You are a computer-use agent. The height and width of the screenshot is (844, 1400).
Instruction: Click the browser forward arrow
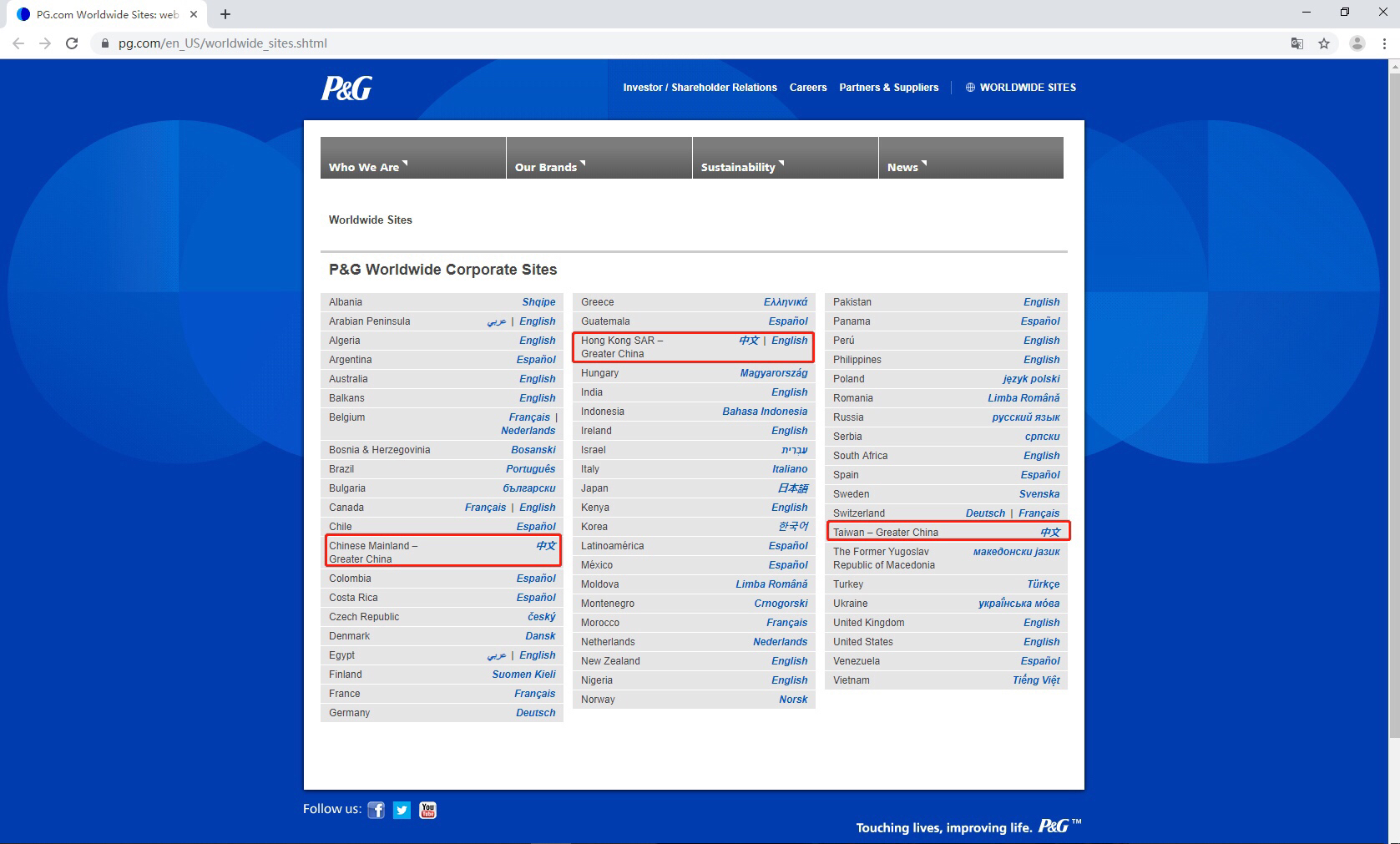[x=45, y=43]
